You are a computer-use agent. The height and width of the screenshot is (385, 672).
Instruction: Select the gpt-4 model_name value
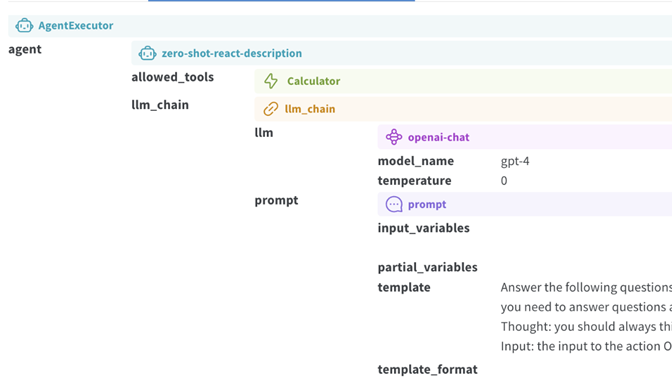[515, 161]
